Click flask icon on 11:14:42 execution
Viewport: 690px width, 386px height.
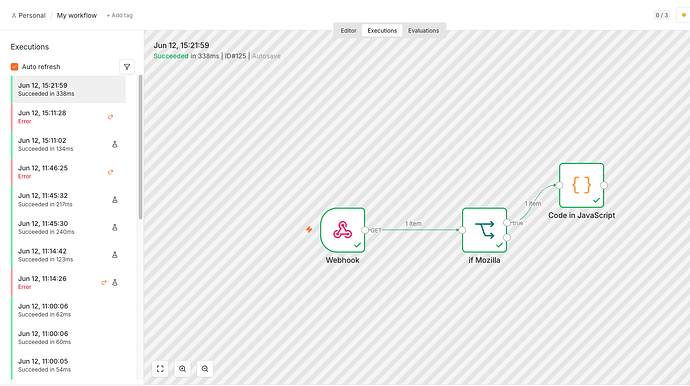click(115, 255)
